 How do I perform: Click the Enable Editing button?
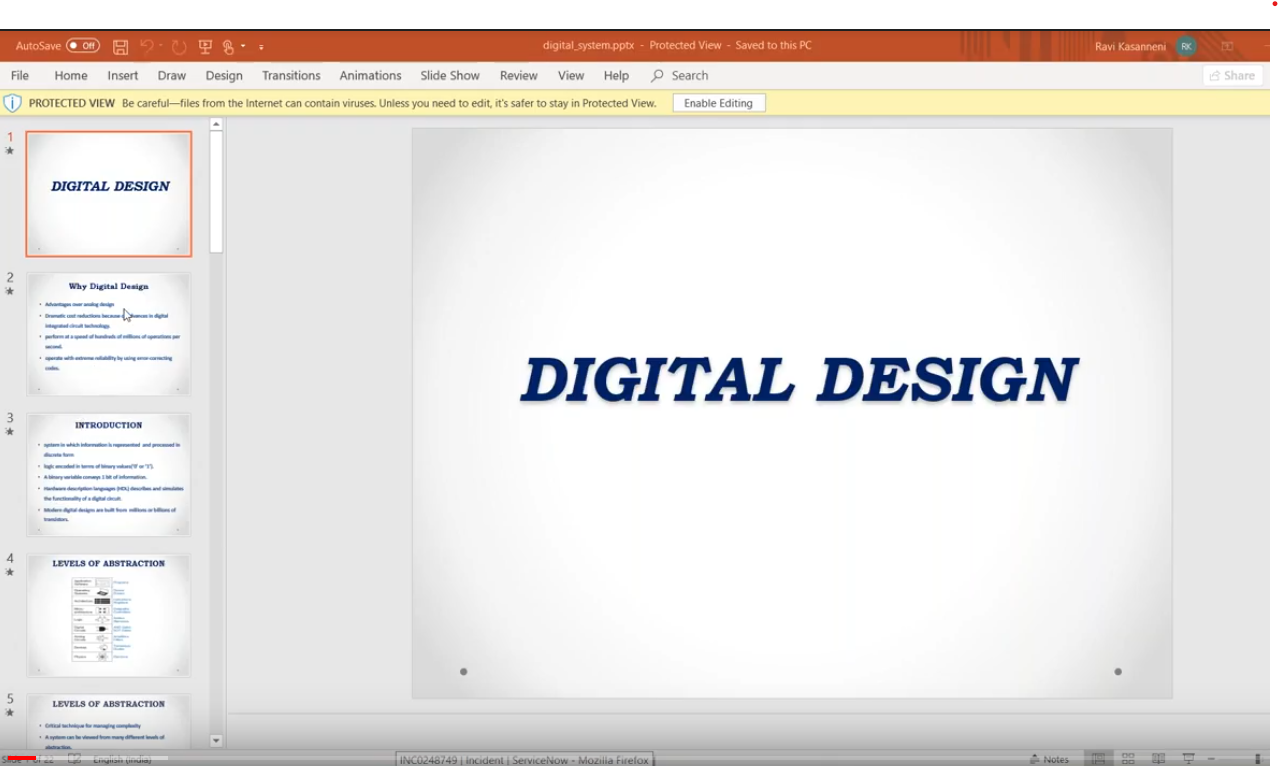click(718, 103)
